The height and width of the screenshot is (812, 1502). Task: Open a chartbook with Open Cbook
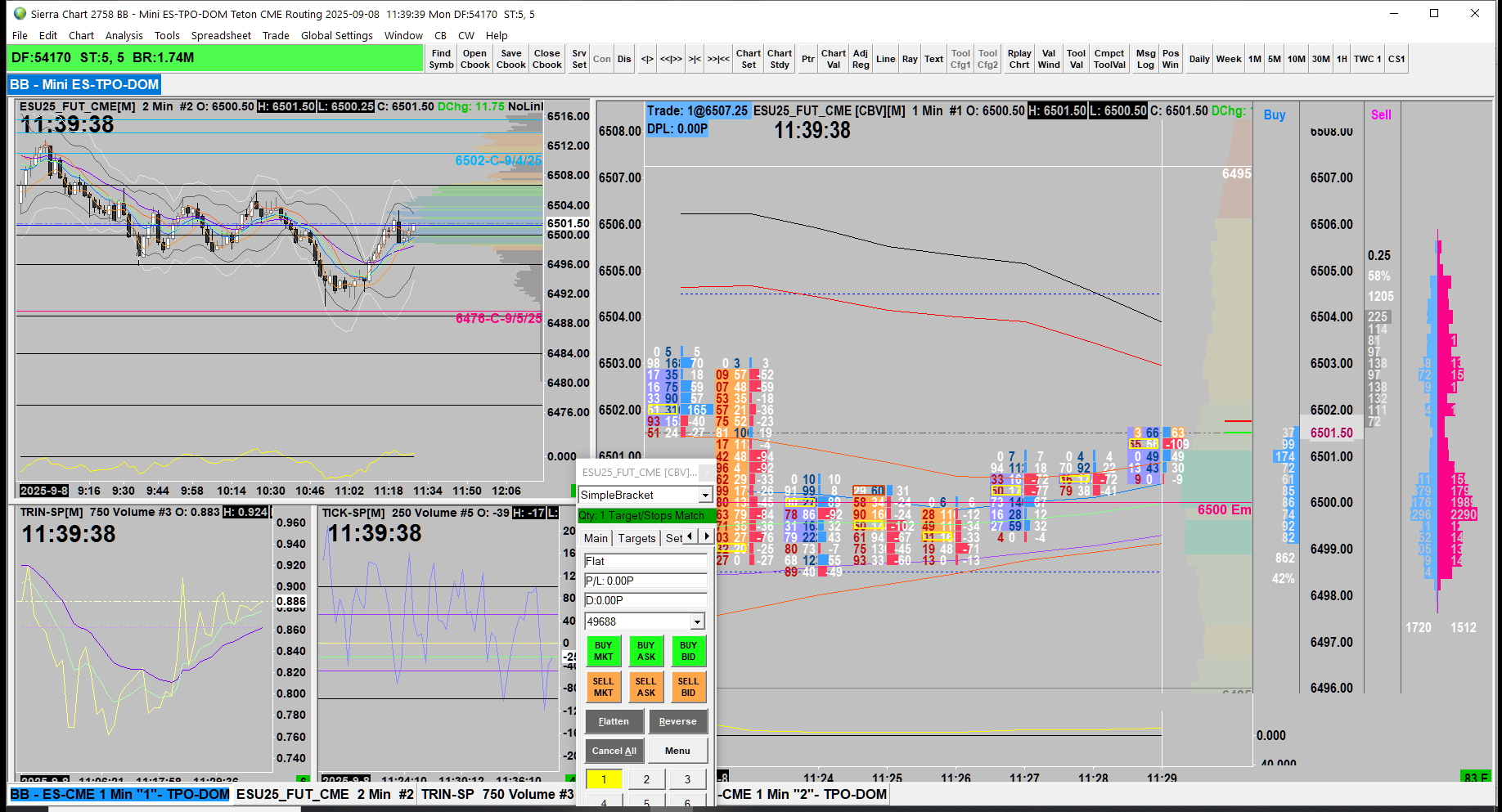pos(474,59)
